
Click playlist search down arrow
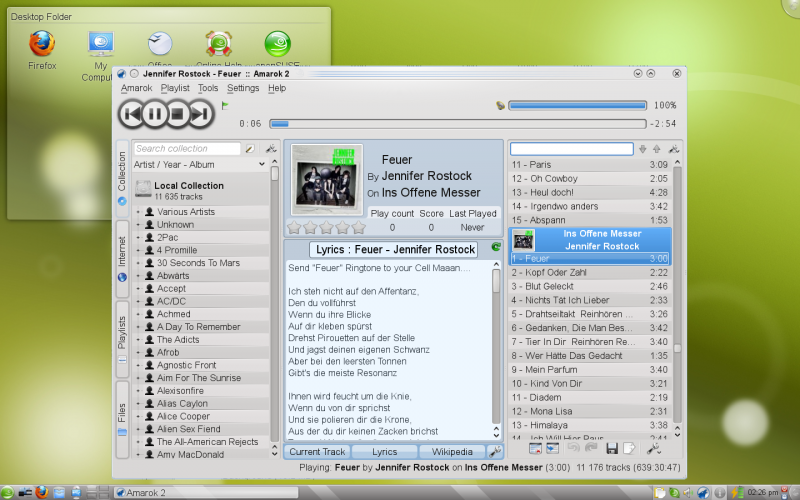[x=643, y=149]
